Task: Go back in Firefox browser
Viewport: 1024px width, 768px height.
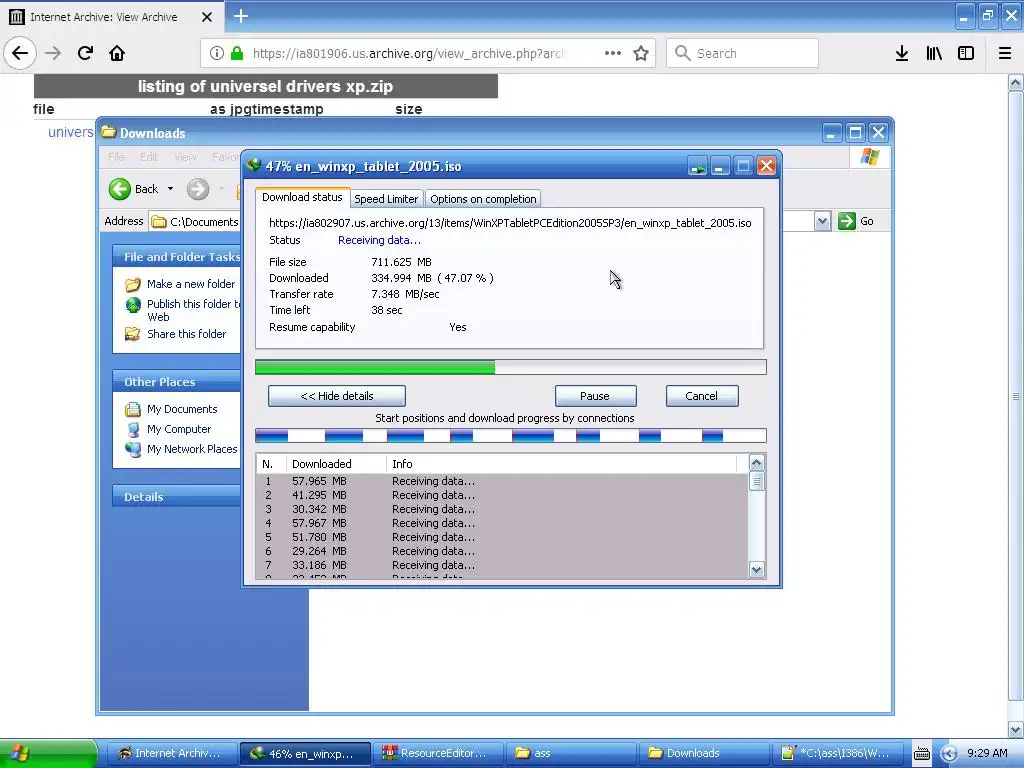Action: [x=20, y=53]
